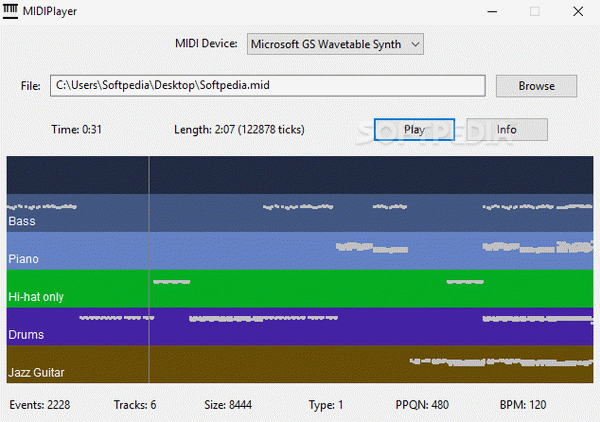
Task: Click the File path input field
Action: tap(267, 85)
